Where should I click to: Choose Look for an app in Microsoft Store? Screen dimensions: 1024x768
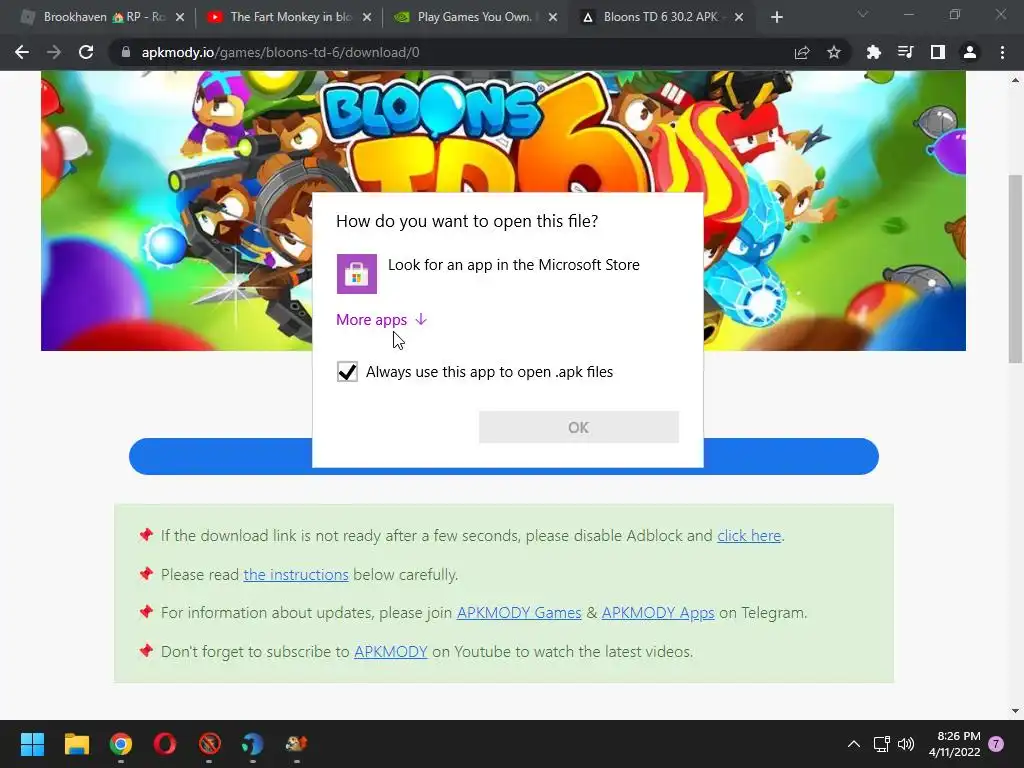[507, 274]
